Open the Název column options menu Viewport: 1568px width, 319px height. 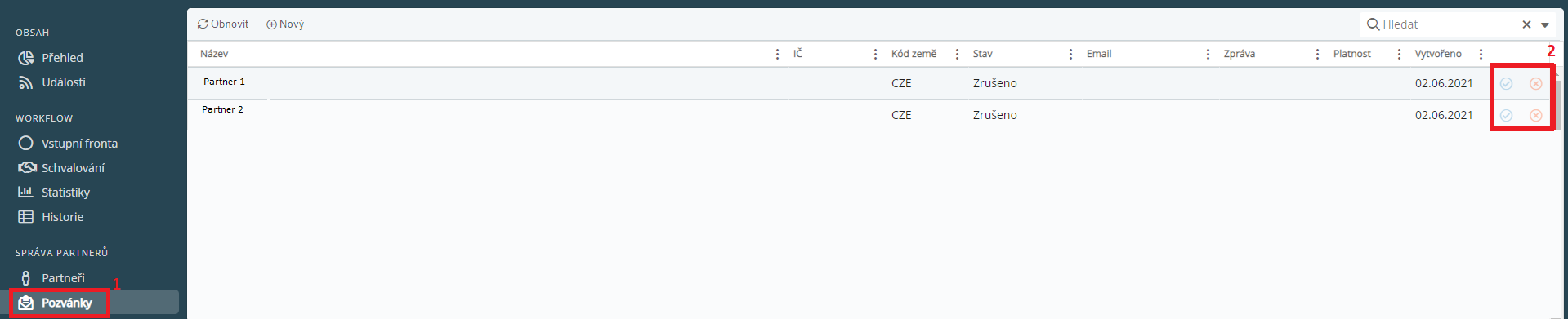[x=777, y=54]
